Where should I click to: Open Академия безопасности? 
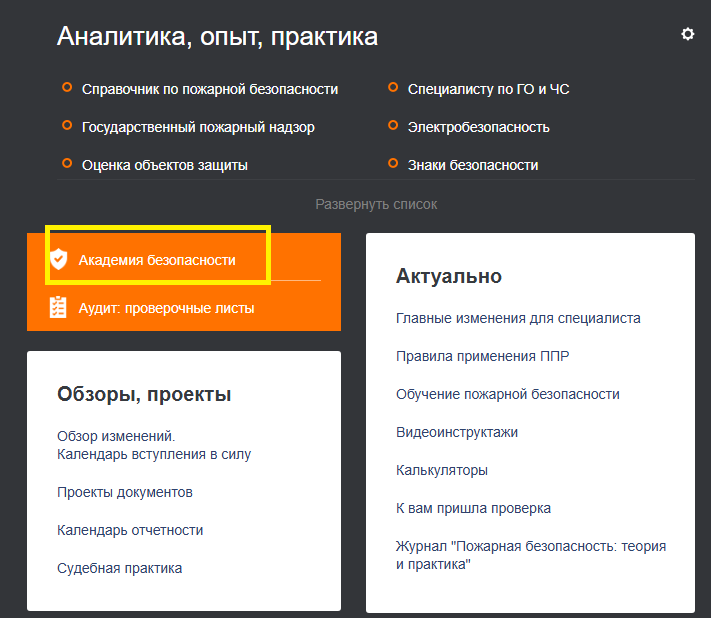pos(157,260)
